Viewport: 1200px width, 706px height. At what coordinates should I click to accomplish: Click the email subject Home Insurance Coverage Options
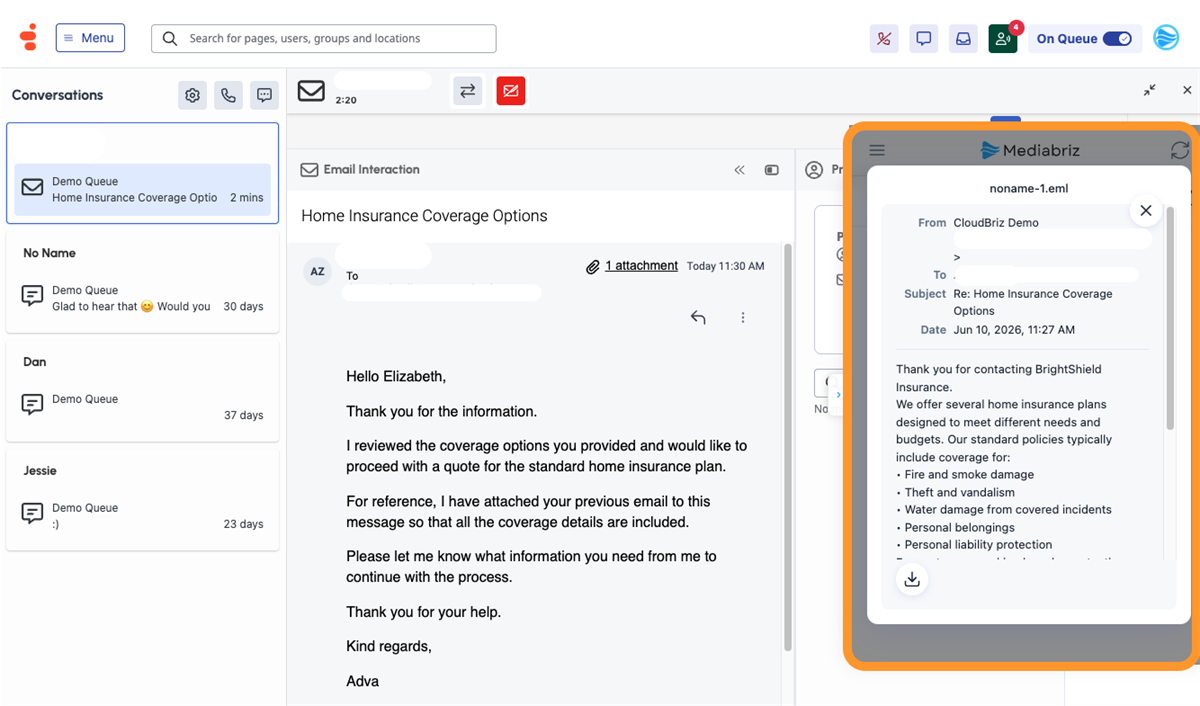click(x=424, y=216)
